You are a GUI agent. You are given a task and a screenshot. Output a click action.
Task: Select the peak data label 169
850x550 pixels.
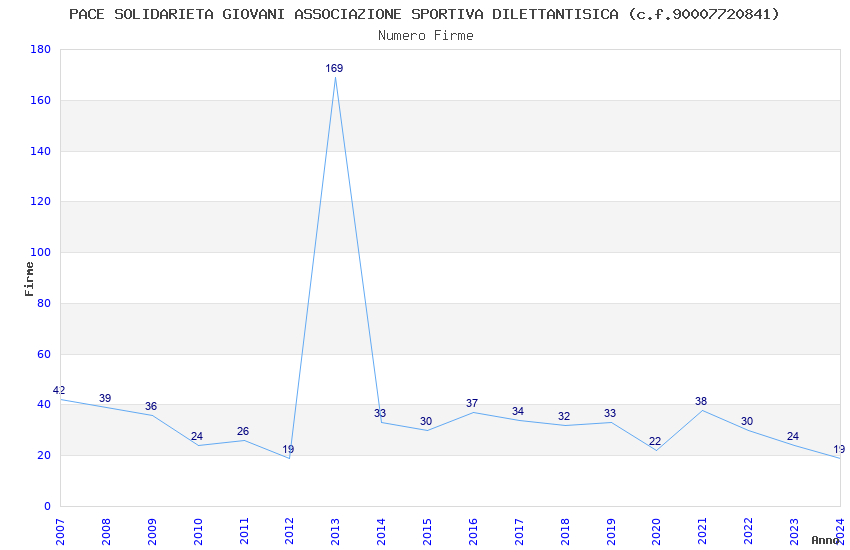click(x=334, y=68)
